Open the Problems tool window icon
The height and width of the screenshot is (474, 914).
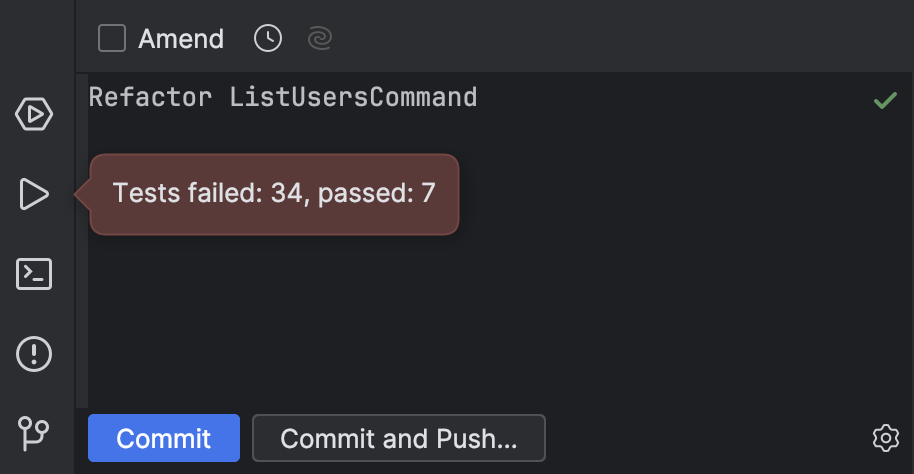34,354
